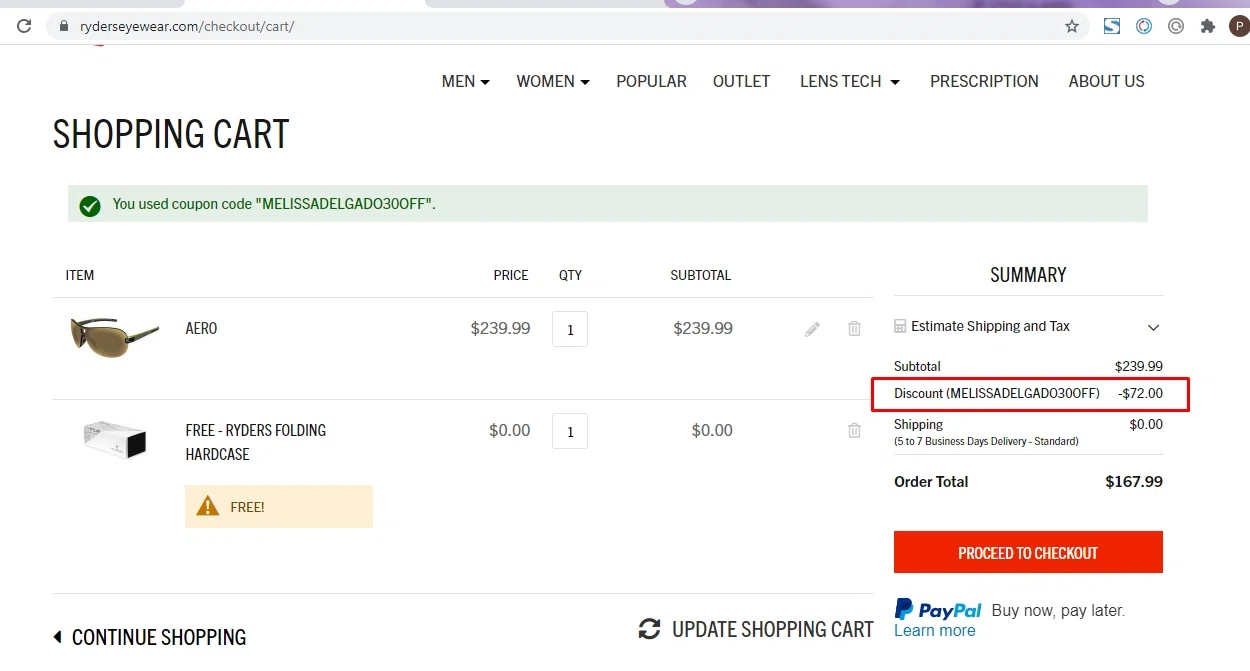Click the green checkmark in coupon message
The width and height of the screenshot is (1250, 671).
pos(90,206)
